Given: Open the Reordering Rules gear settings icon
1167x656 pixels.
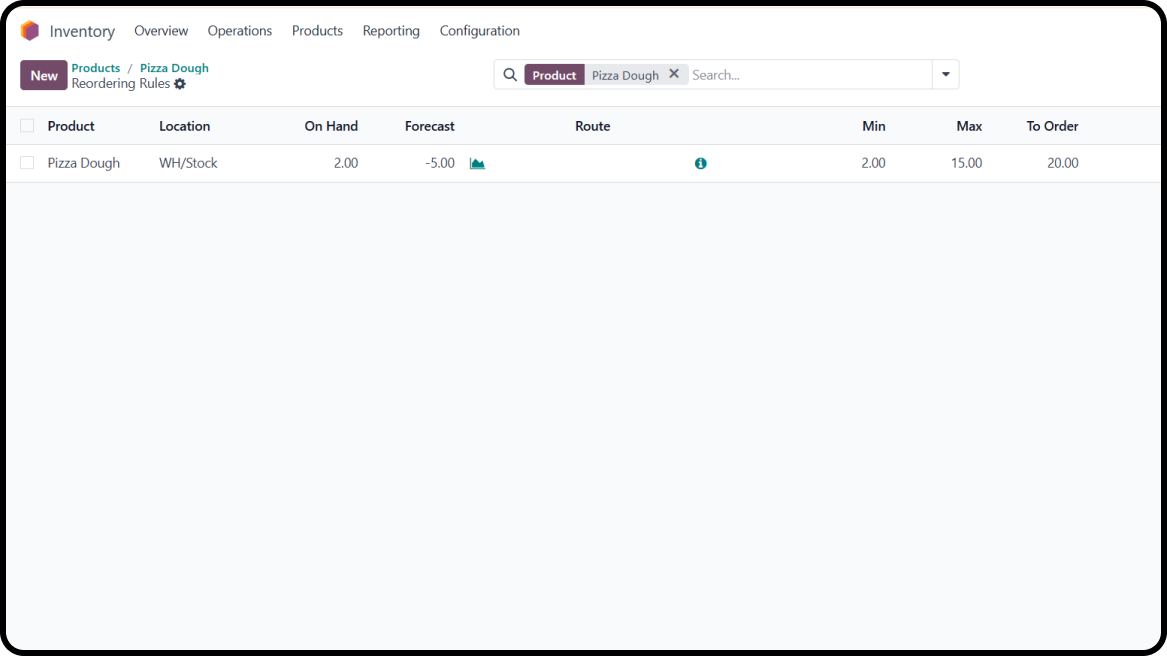Looking at the screenshot, I should [180, 84].
